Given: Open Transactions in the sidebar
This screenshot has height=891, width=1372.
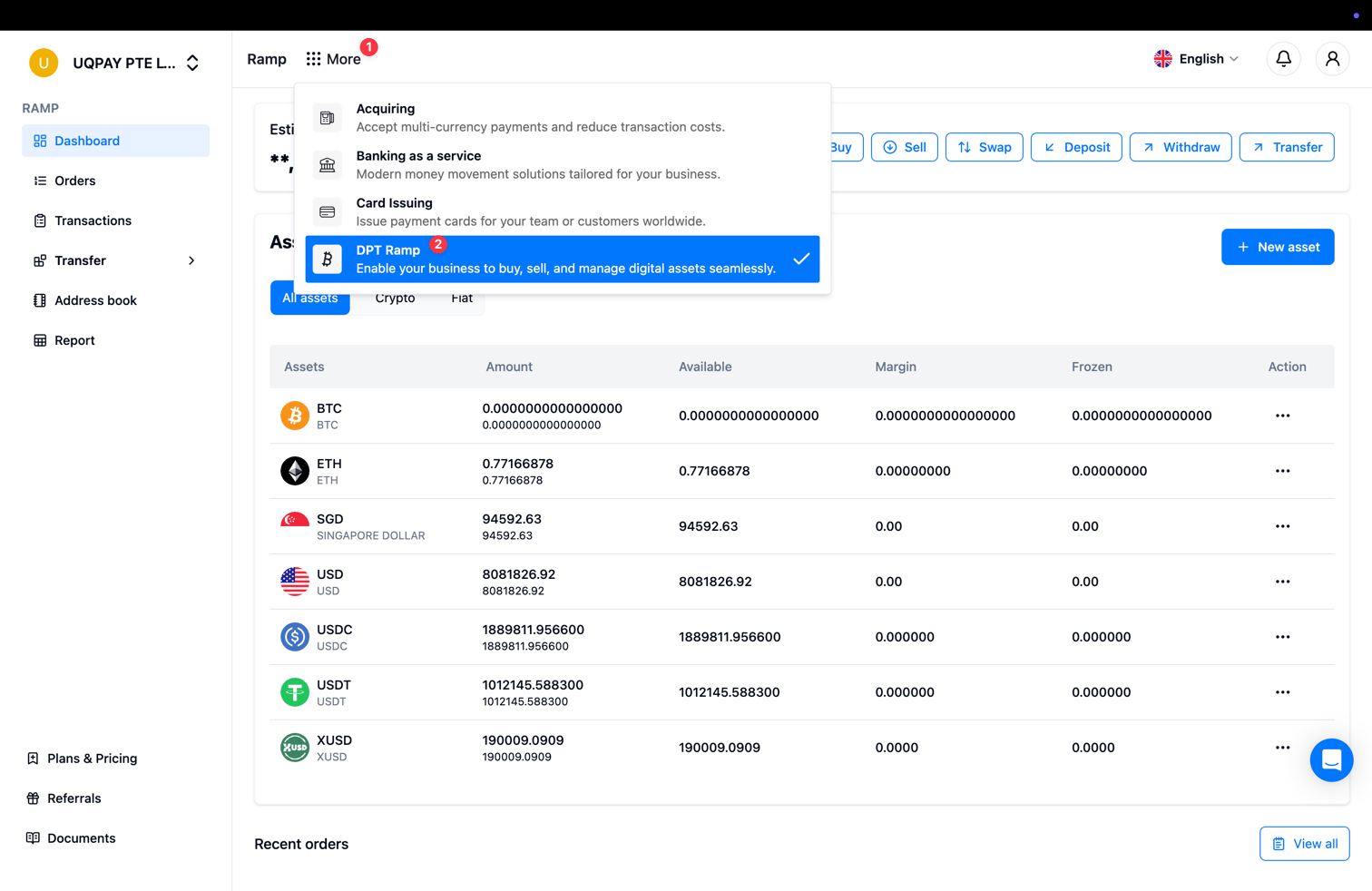Looking at the screenshot, I should pyautogui.click(x=115, y=220).
